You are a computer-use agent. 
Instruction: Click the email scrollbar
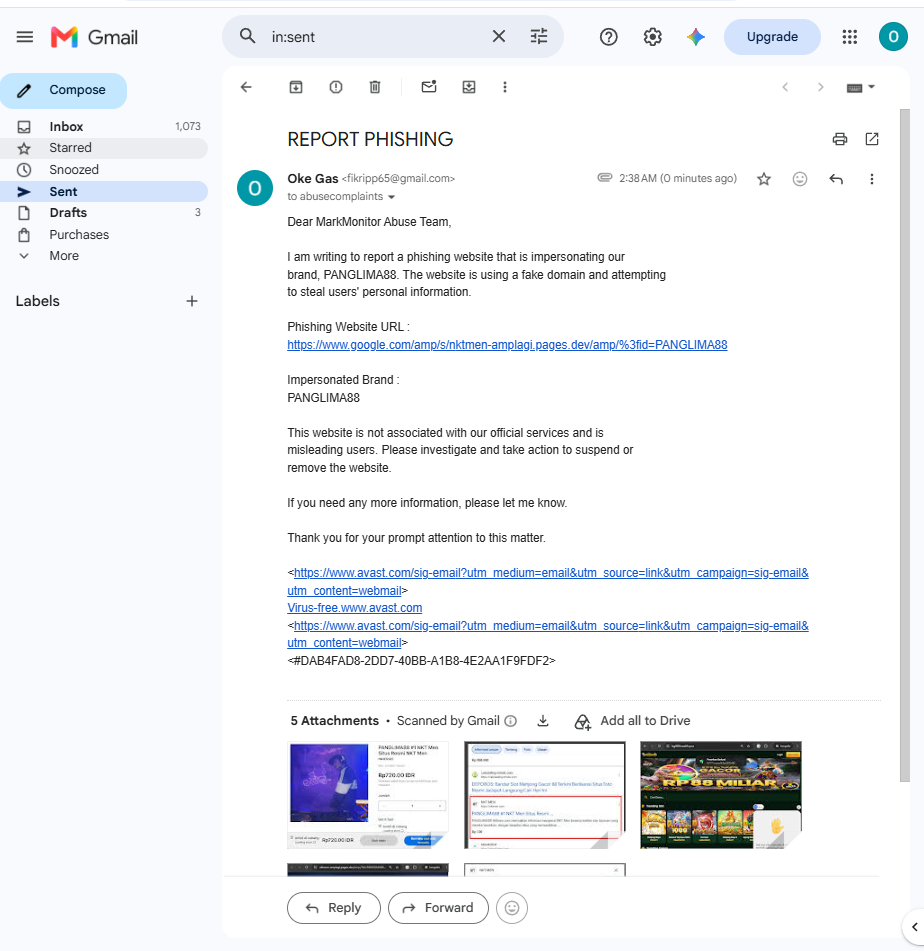pos(905,445)
